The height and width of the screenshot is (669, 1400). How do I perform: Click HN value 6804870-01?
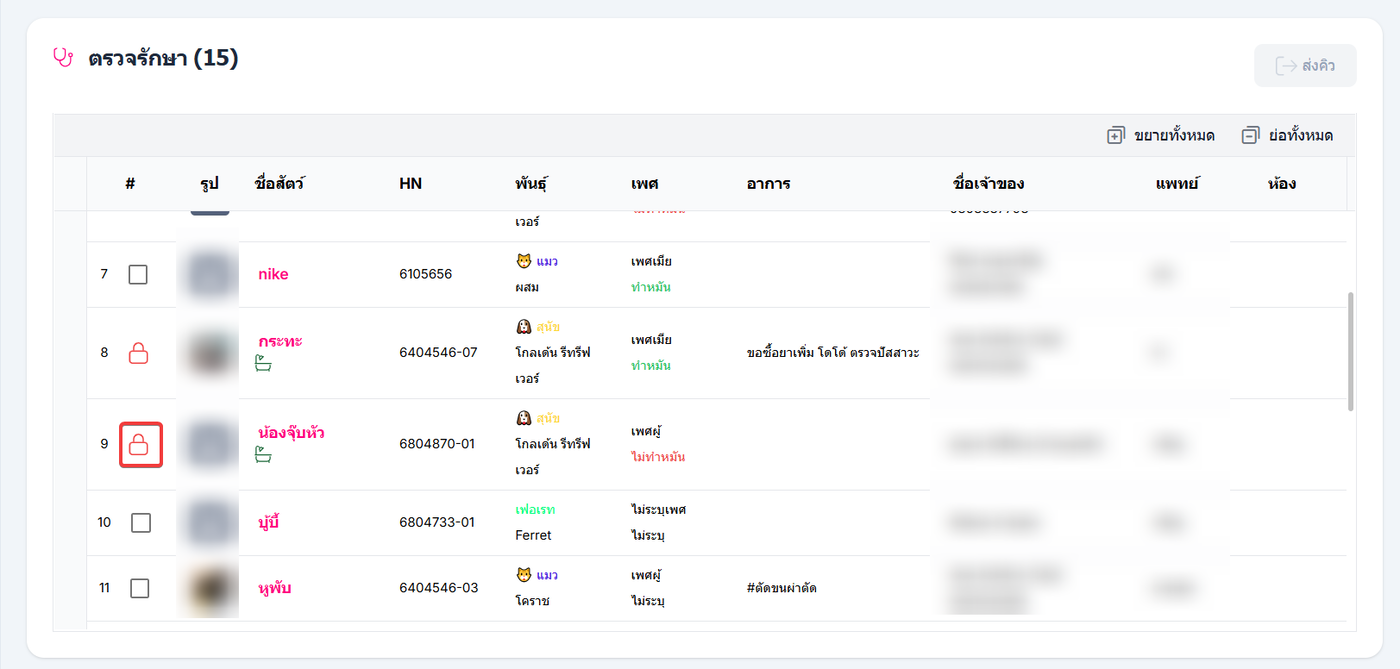437,444
